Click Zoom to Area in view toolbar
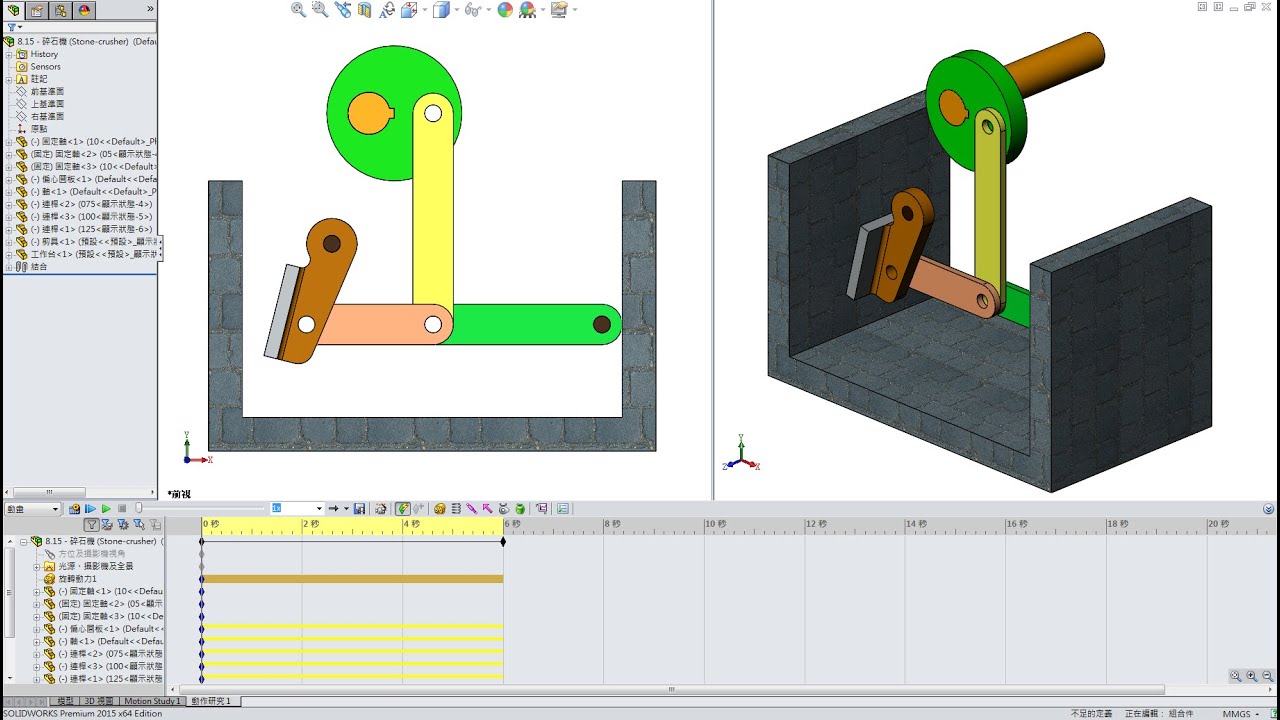Viewport: 1280px width, 720px height. 320,9
